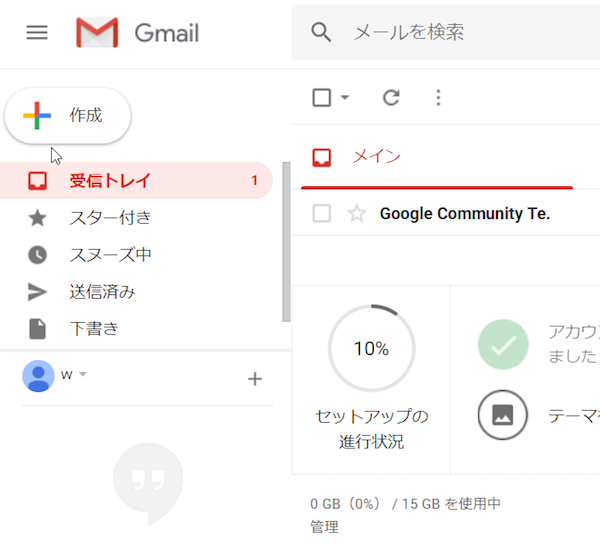Open the 管理 storage link
This screenshot has width=600, height=544.
[x=324, y=527]
